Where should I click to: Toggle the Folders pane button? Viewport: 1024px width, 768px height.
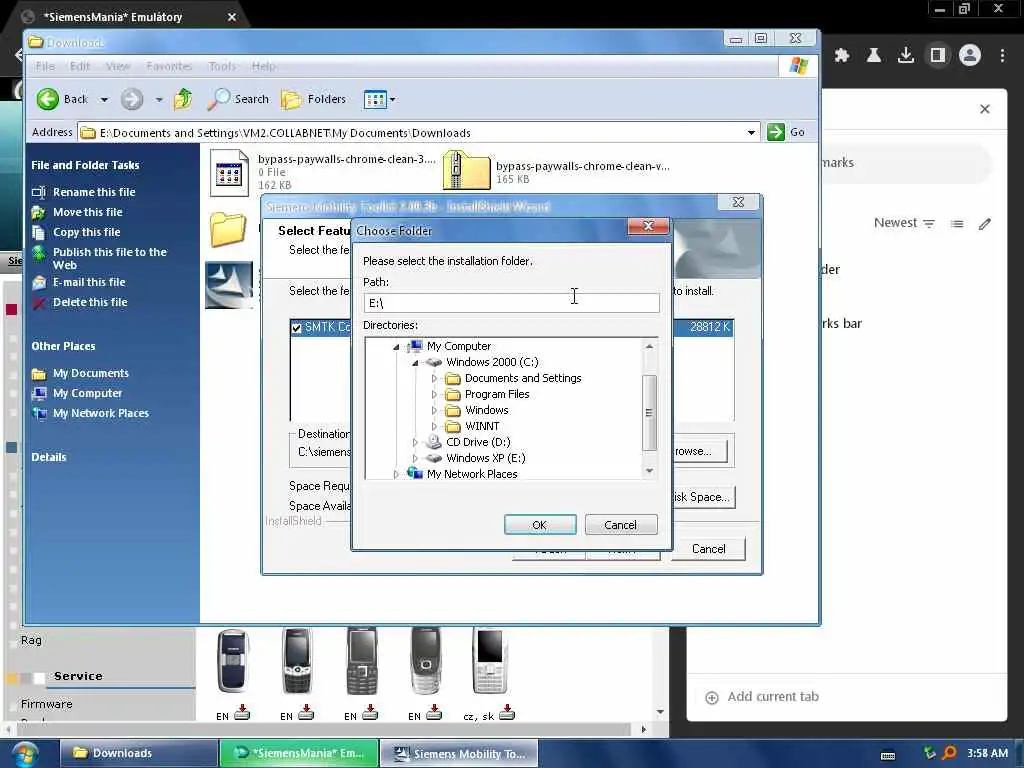[x=313, y=99]
